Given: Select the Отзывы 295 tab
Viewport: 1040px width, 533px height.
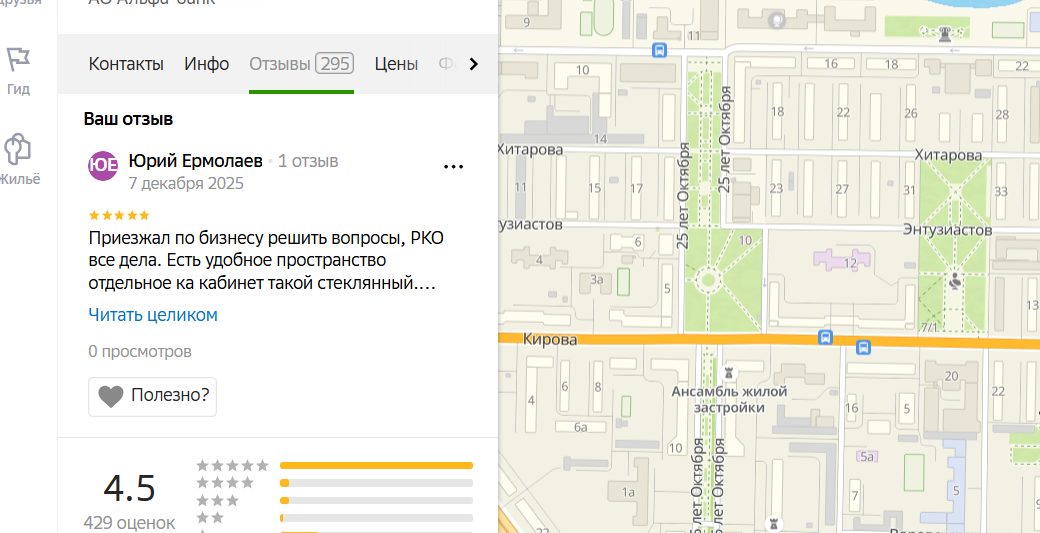Looking at the screenshot, I should point(301,64).
